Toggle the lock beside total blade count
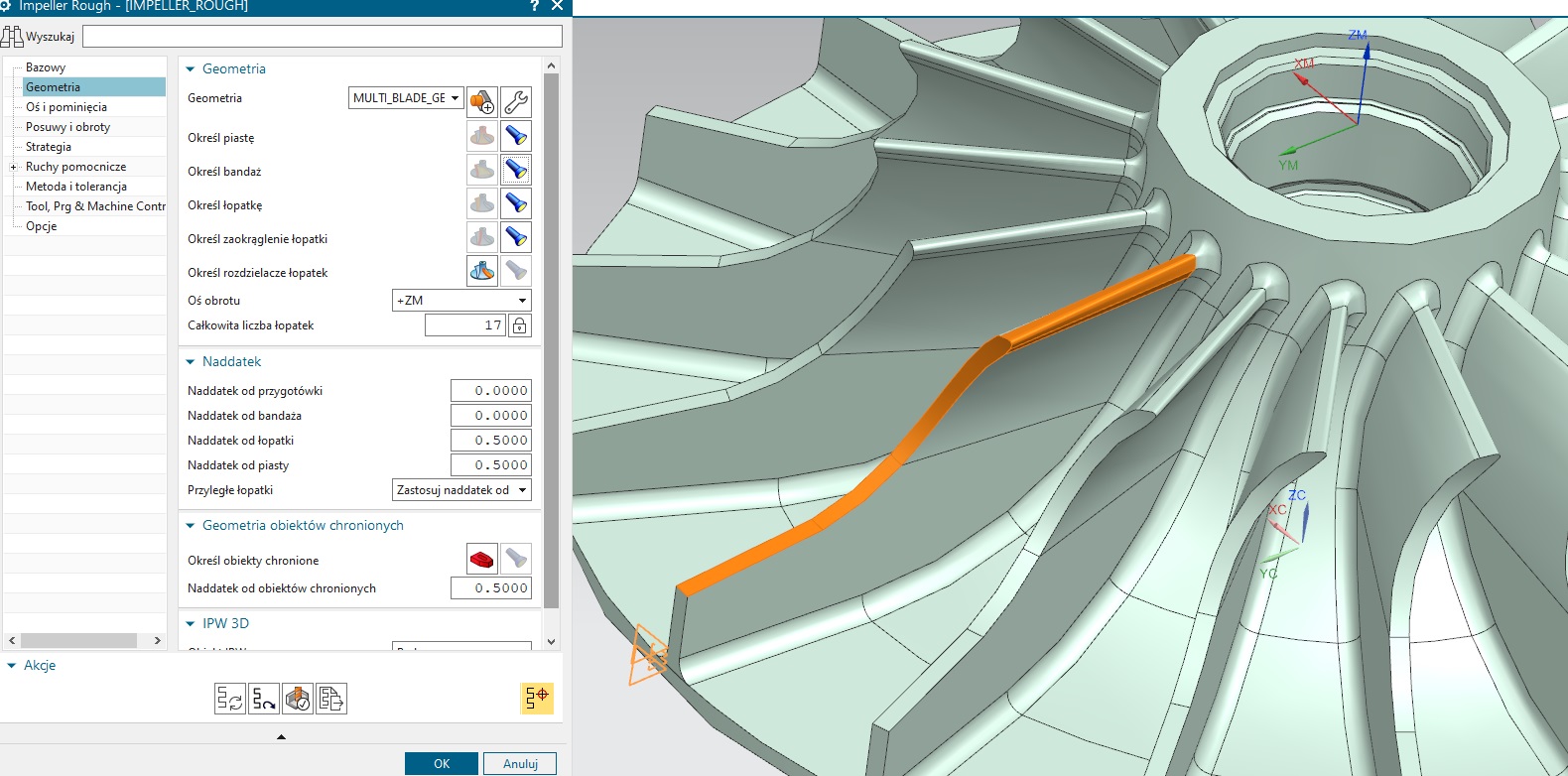Viewport: 1568px width, 776px height. coord(519,325)
